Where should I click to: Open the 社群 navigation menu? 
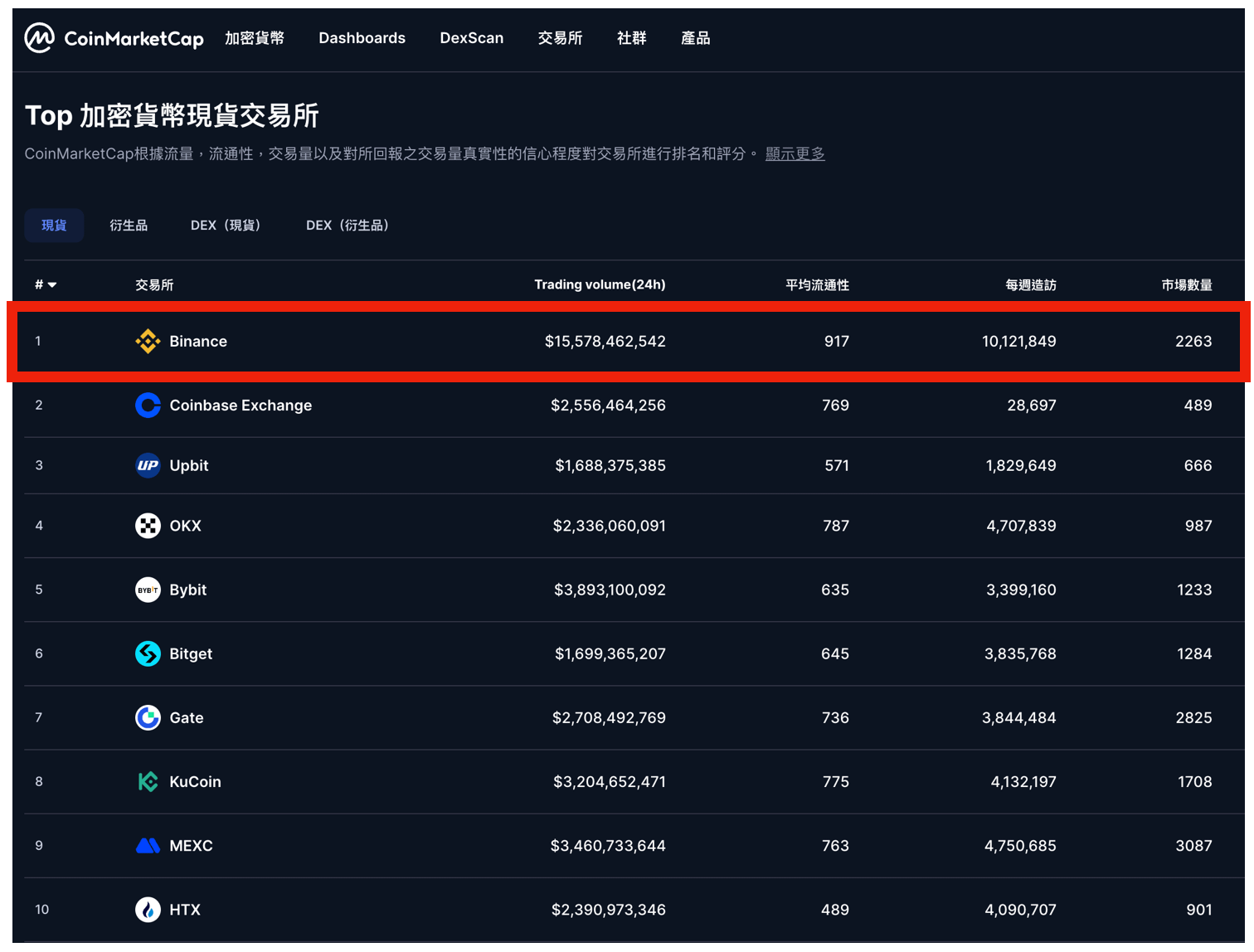click(x=632, y=38)
